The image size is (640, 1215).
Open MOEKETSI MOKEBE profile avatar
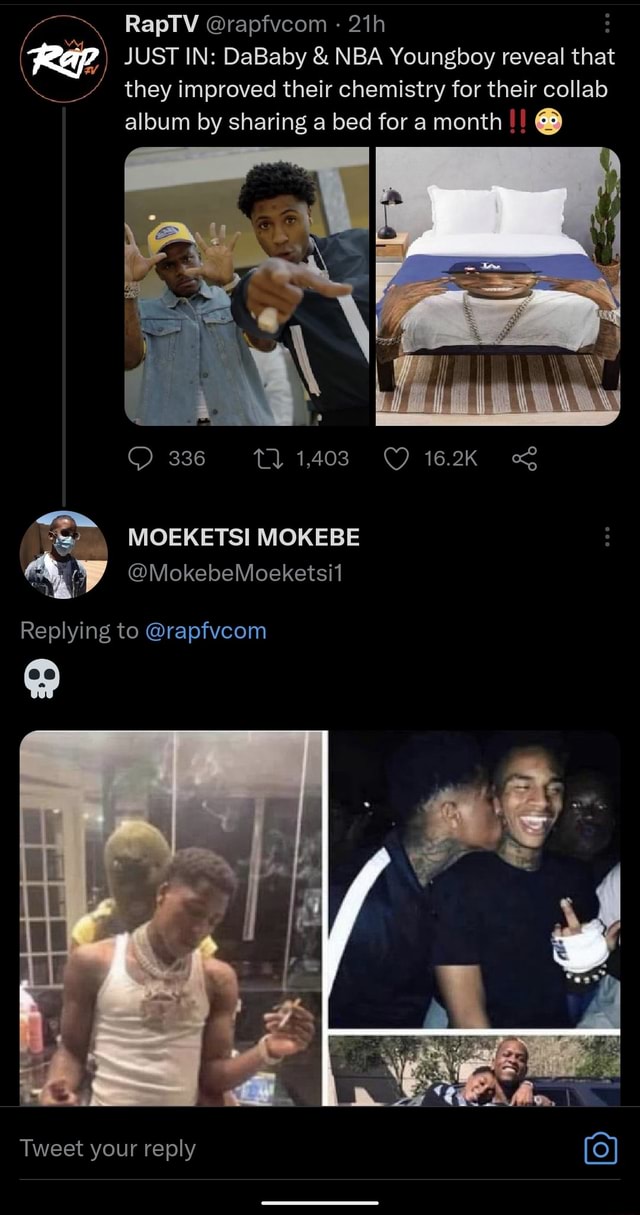pos(64,554)
